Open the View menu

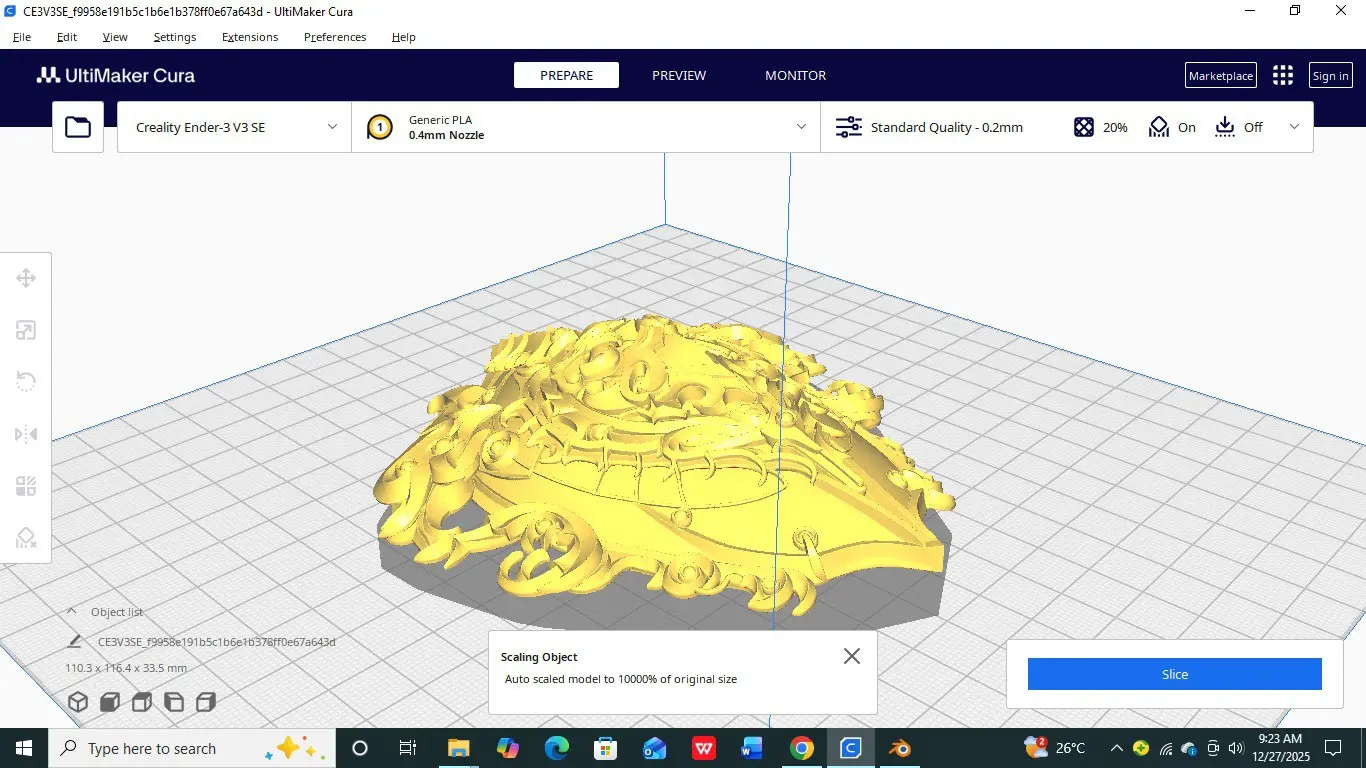[x=115, y=37]
